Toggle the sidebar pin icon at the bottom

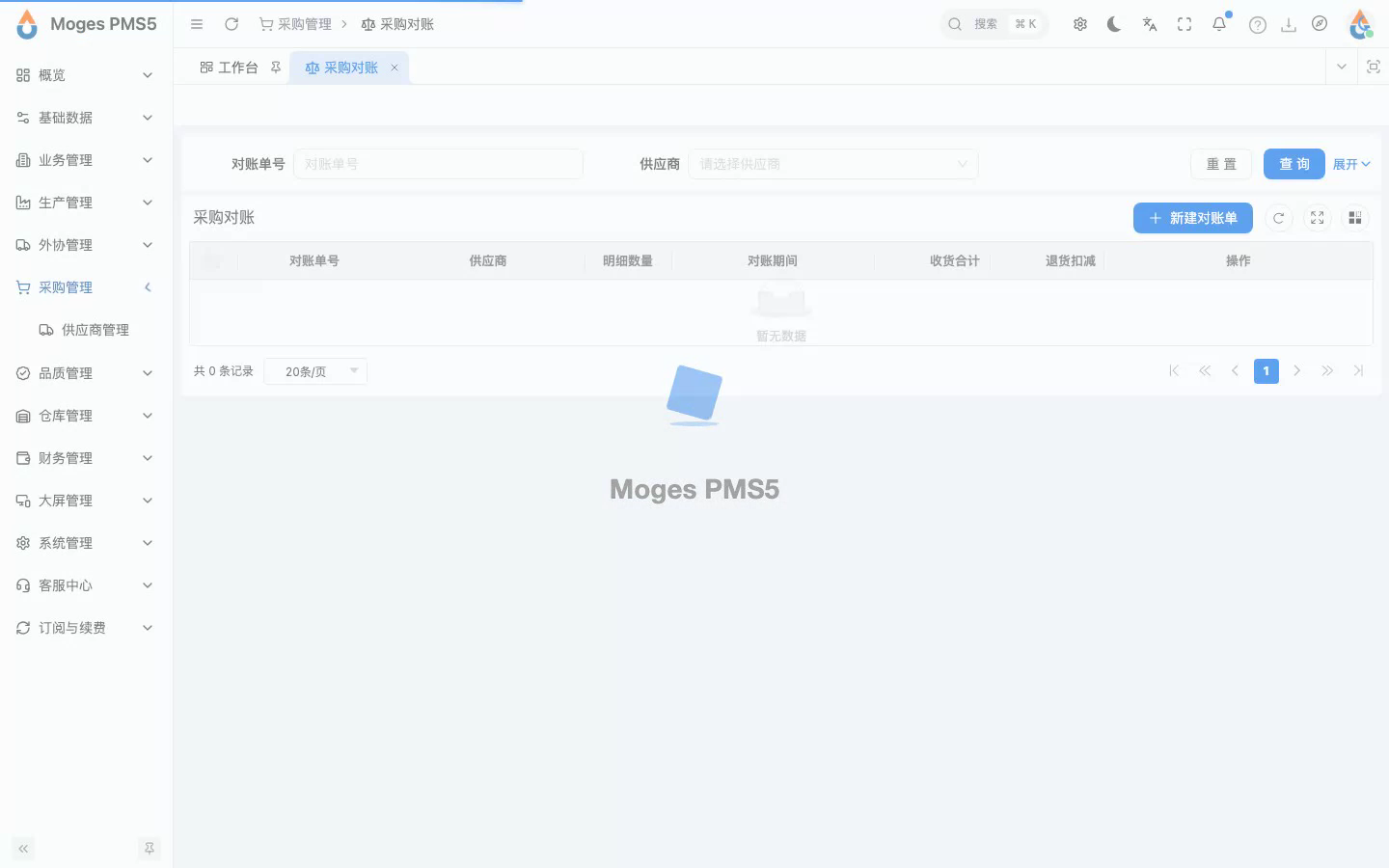(150, 849)
